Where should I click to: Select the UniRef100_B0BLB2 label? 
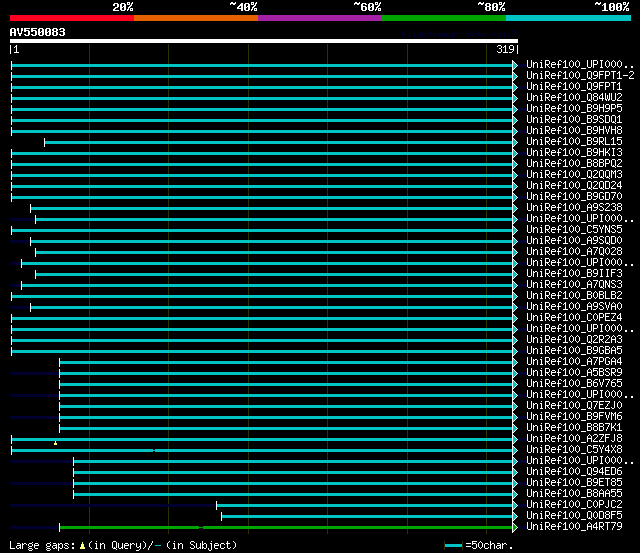click(x=574, y=296)
